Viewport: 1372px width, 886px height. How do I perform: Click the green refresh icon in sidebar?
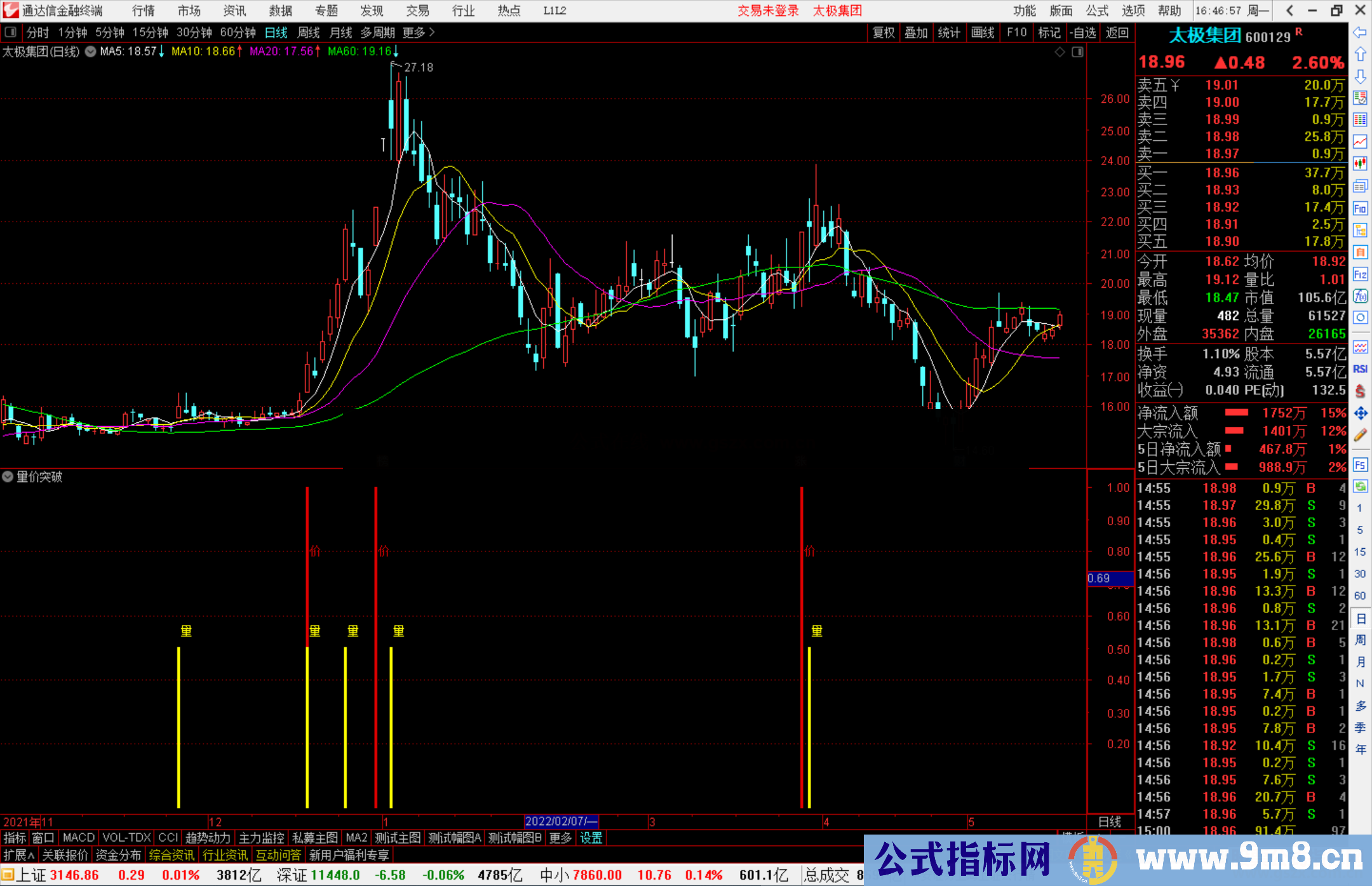(x=1359, y=487)
